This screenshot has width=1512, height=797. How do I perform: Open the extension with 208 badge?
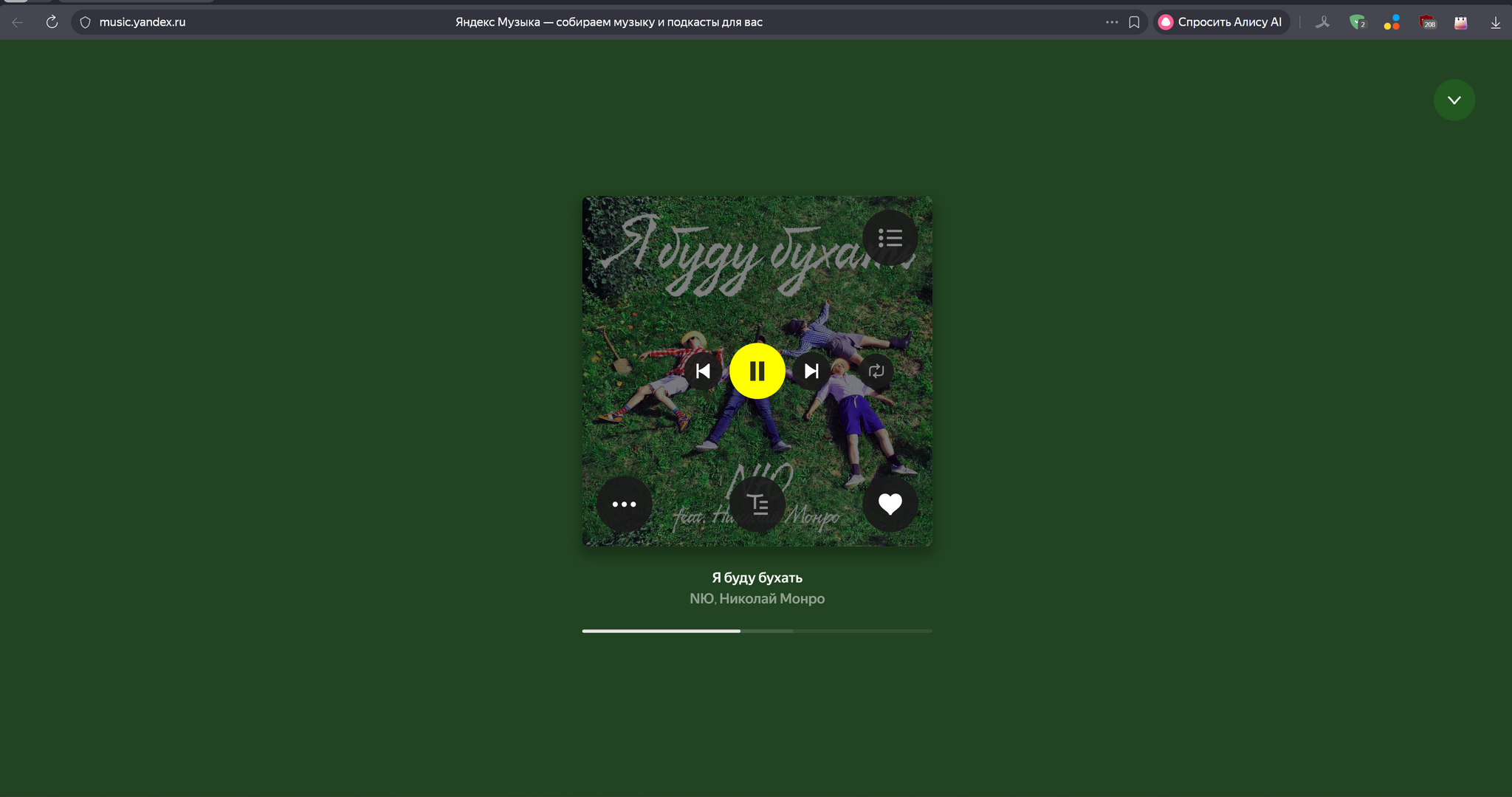click(1427, 22)
